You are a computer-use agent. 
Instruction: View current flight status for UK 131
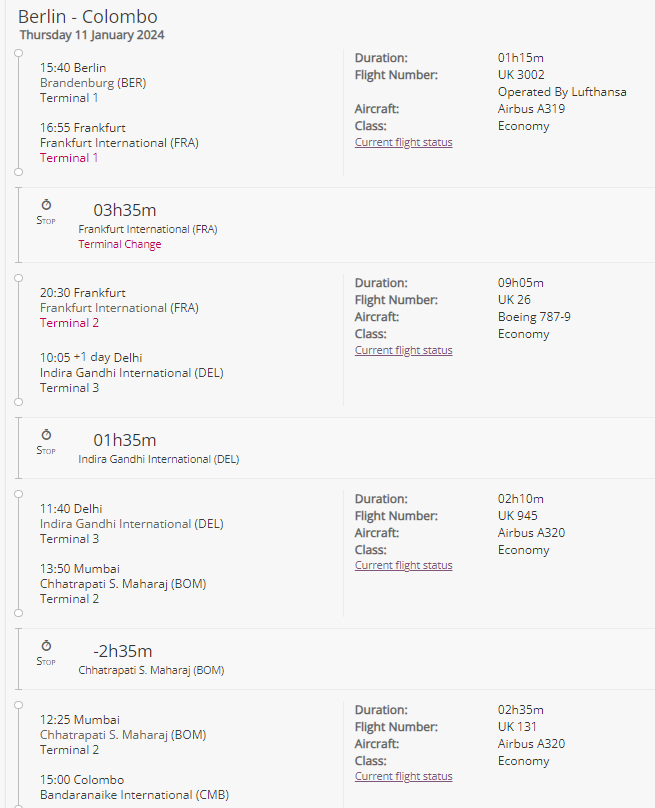pyautogui.click(x=404, y=776)
